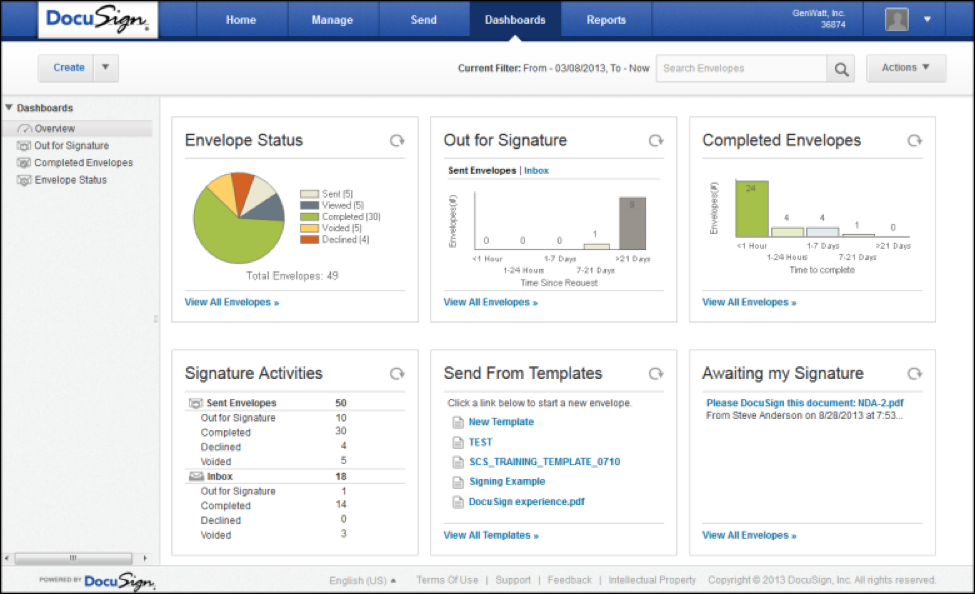This screenshot has height=594, width=975.
Task: View All Envelopes in Out for Signature
Action: 491,302
